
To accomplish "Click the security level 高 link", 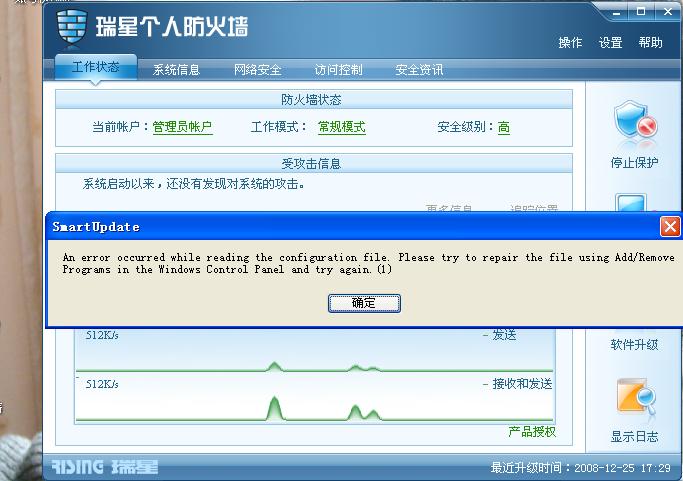I will [504, 127].
